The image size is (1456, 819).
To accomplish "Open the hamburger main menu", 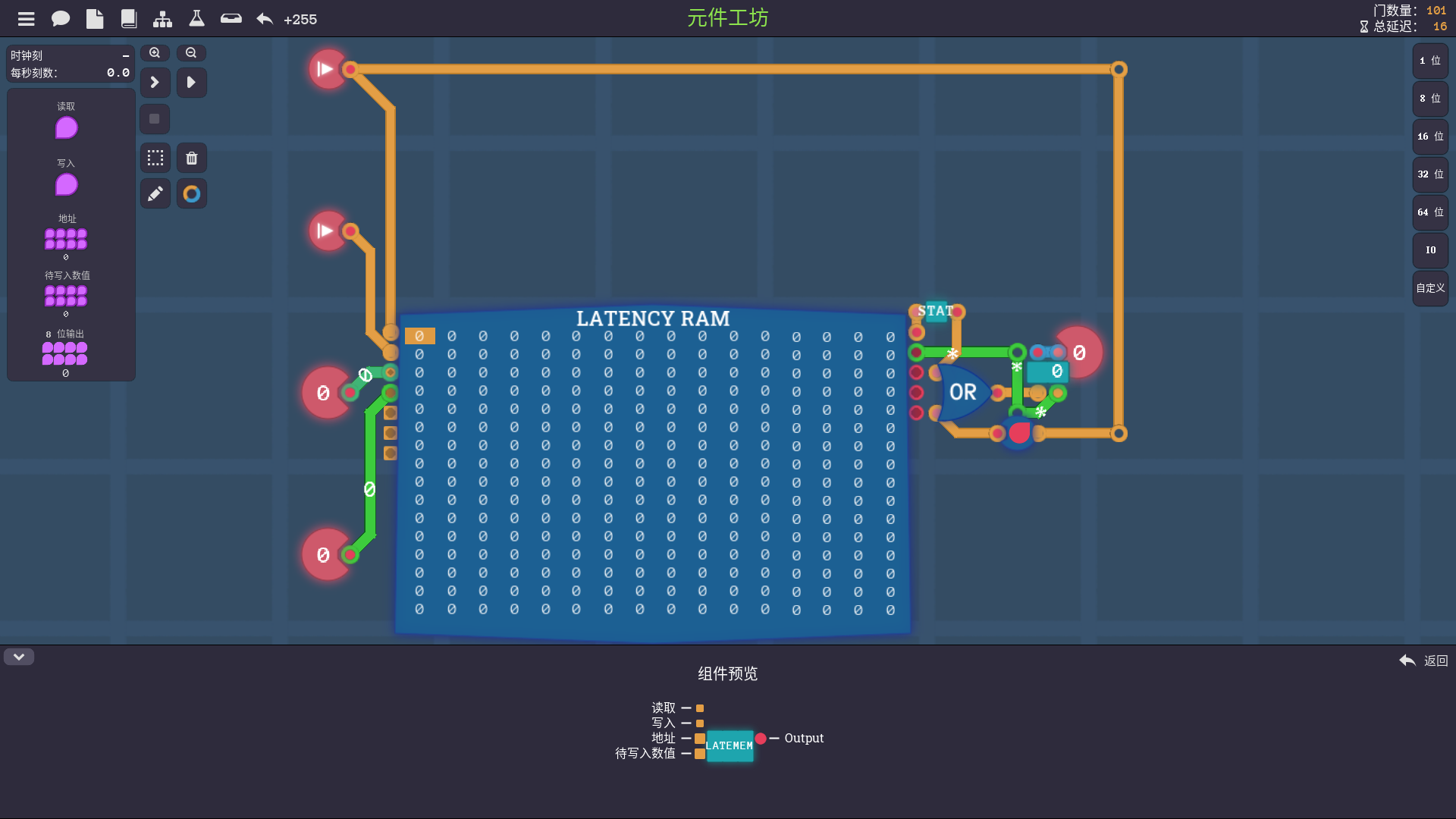I will [27, 19].
